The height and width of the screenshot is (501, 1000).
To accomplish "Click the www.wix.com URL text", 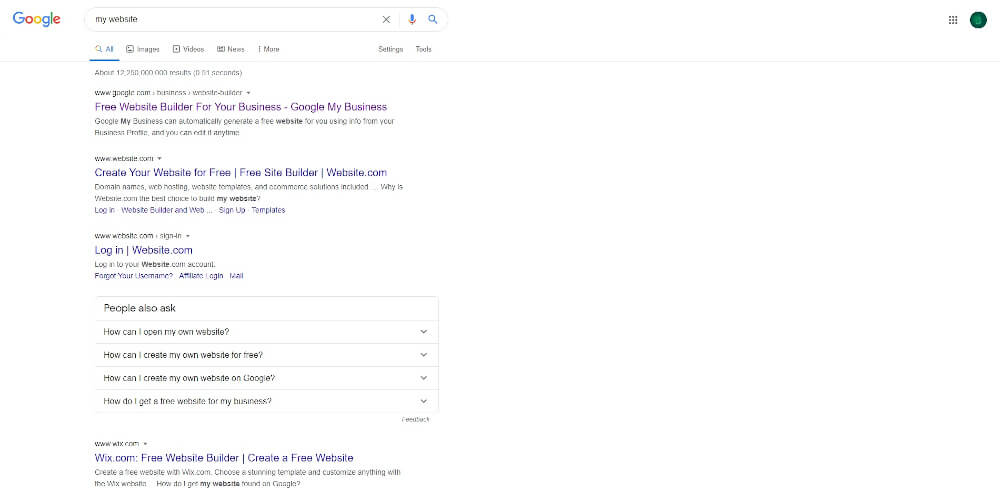I will [x=117, y=444].
